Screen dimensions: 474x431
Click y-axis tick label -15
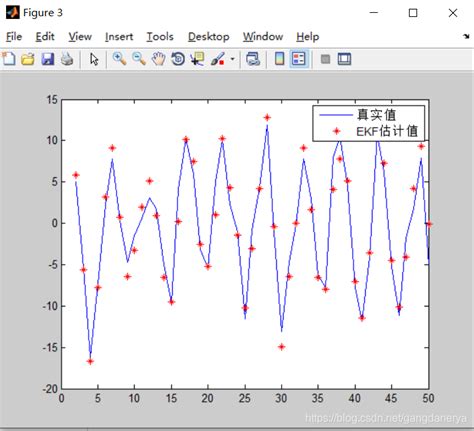coord(50,347)
